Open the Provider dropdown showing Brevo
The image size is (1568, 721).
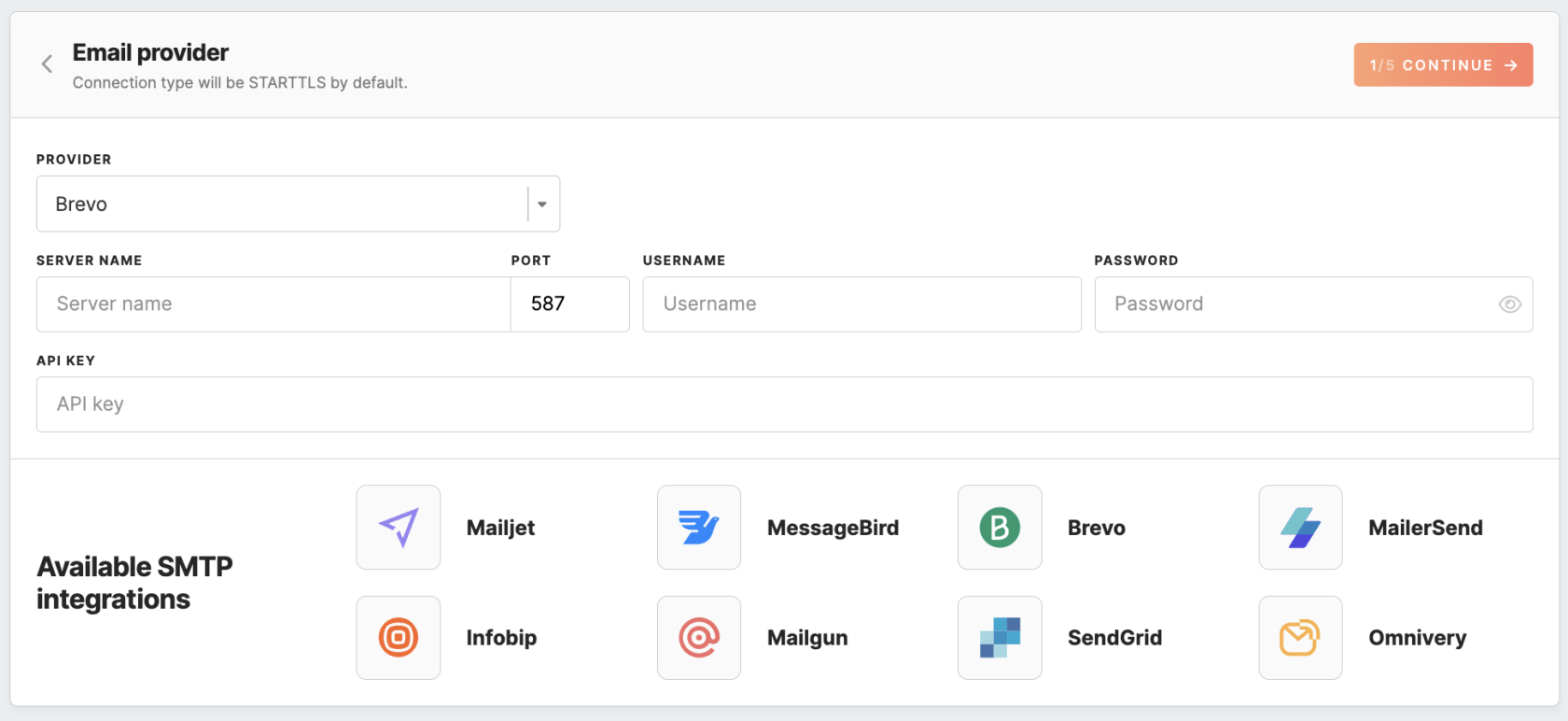coord(298,204)
